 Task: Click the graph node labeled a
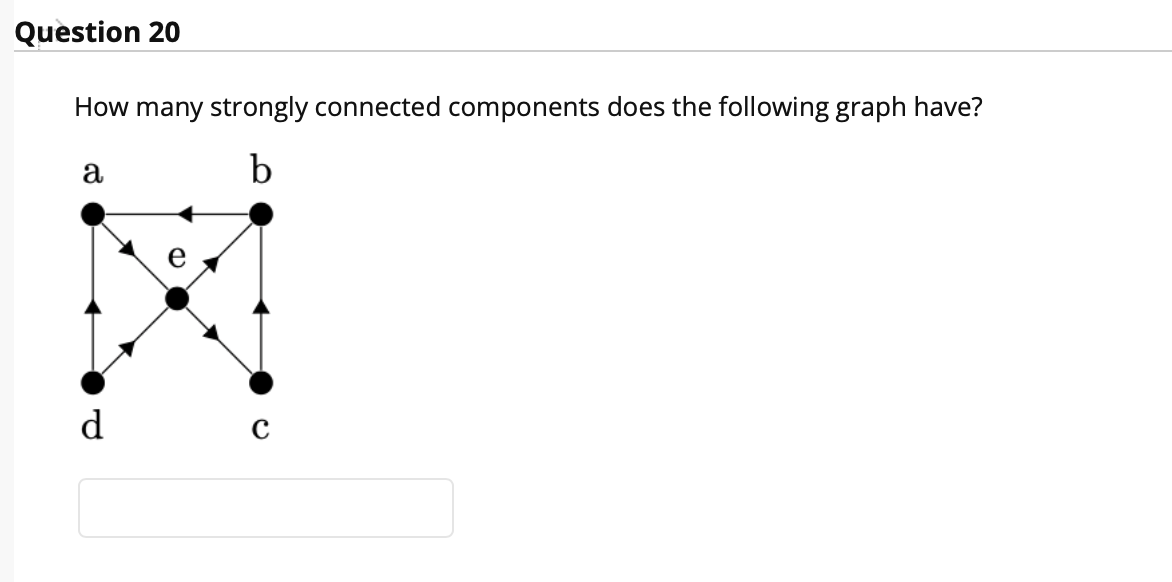(x=93, y=214)
